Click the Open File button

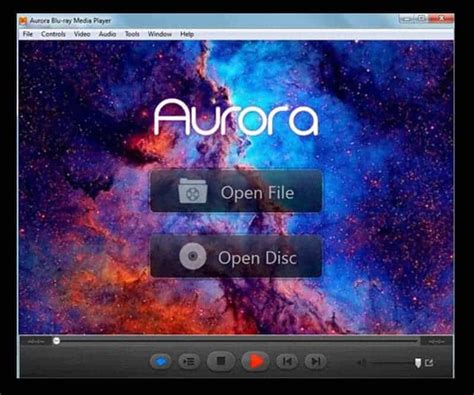(236, 191)
